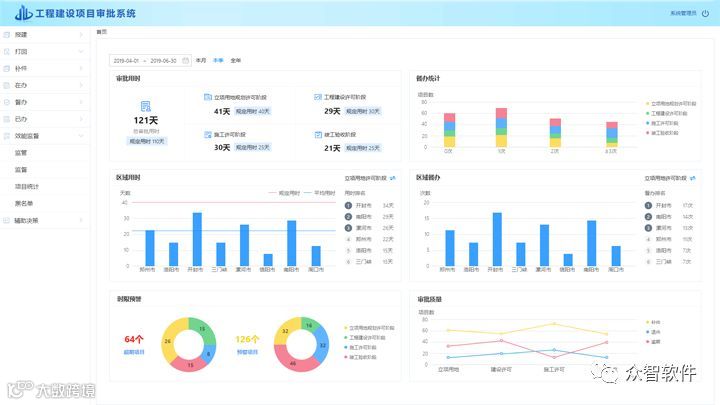Click the 竣工验收阶段 icon in 审批用时
Image resolution: width=720 pixels, height=405 pixels.
coord(318,135)
